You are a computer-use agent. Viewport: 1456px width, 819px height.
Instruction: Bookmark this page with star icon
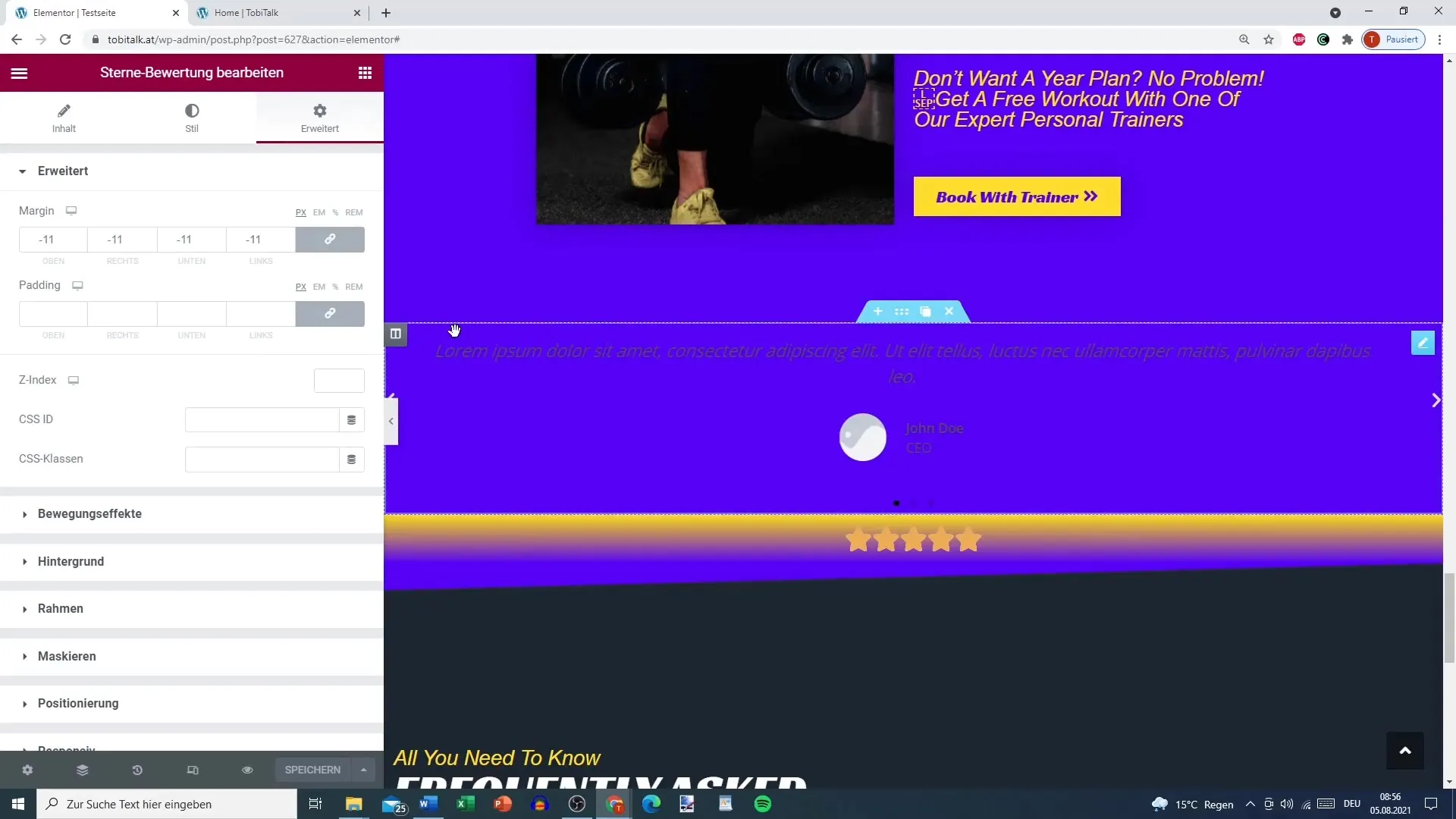click(x=1268, y=39)
